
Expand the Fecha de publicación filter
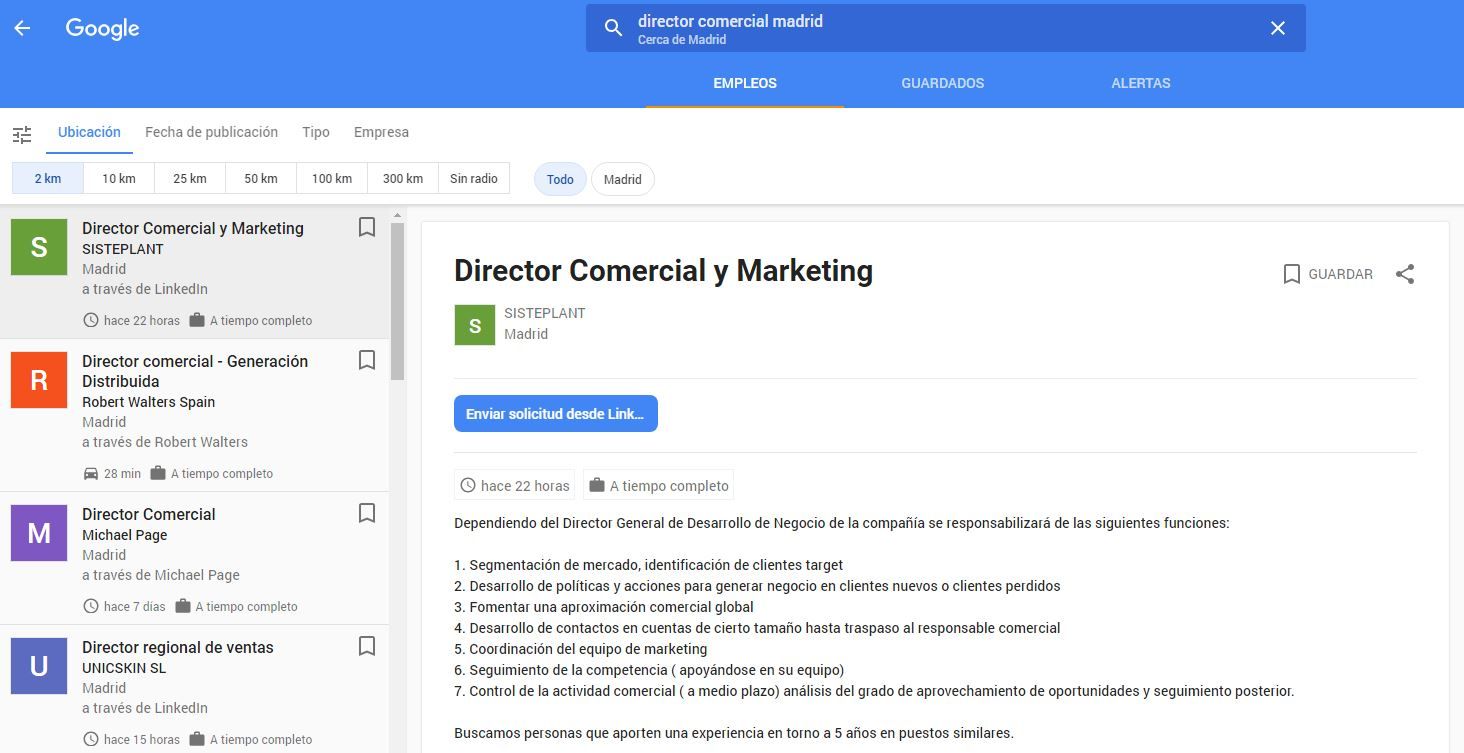coord(211,132)
